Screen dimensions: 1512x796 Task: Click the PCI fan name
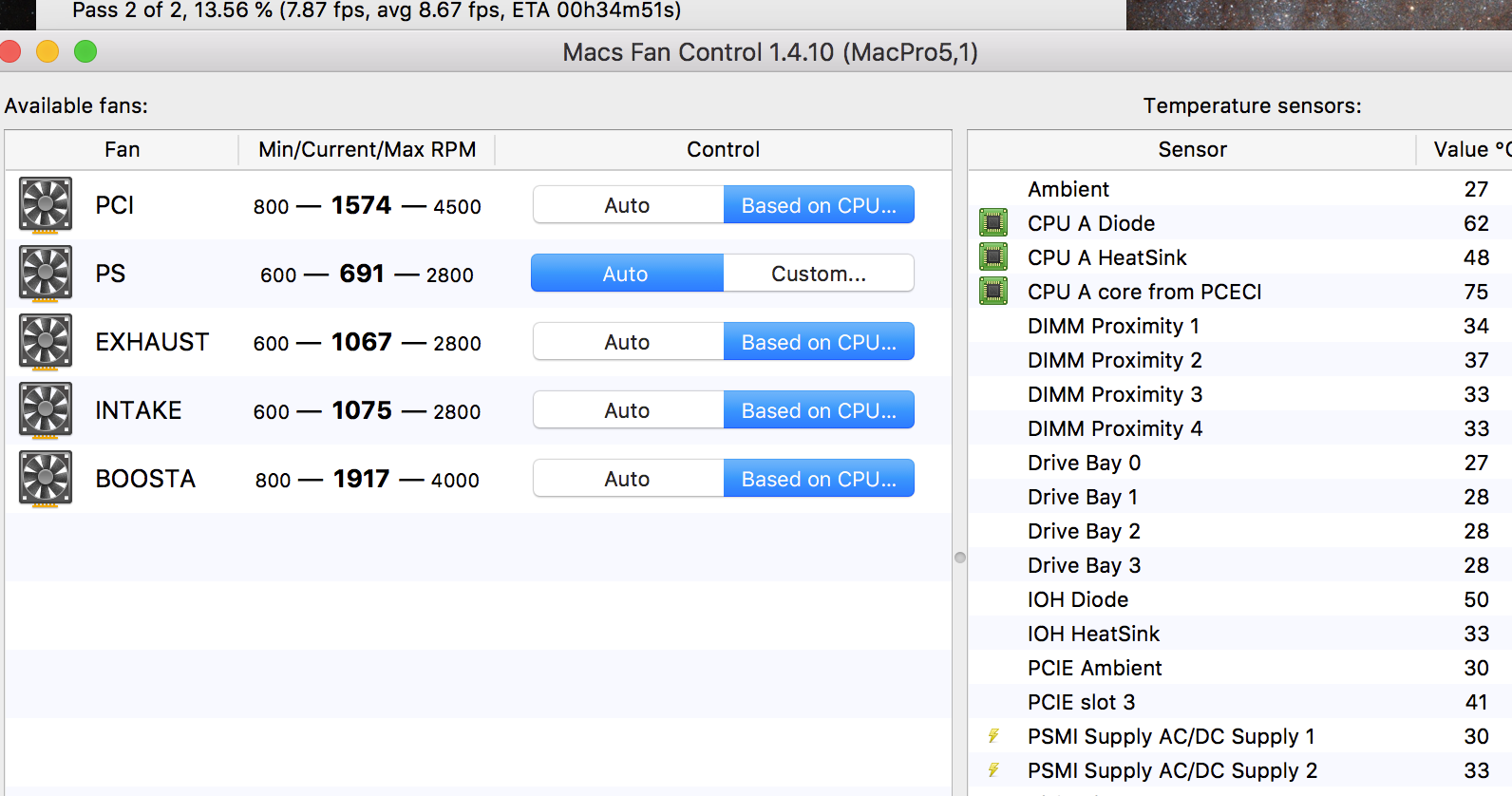click(x=114, y=205)
